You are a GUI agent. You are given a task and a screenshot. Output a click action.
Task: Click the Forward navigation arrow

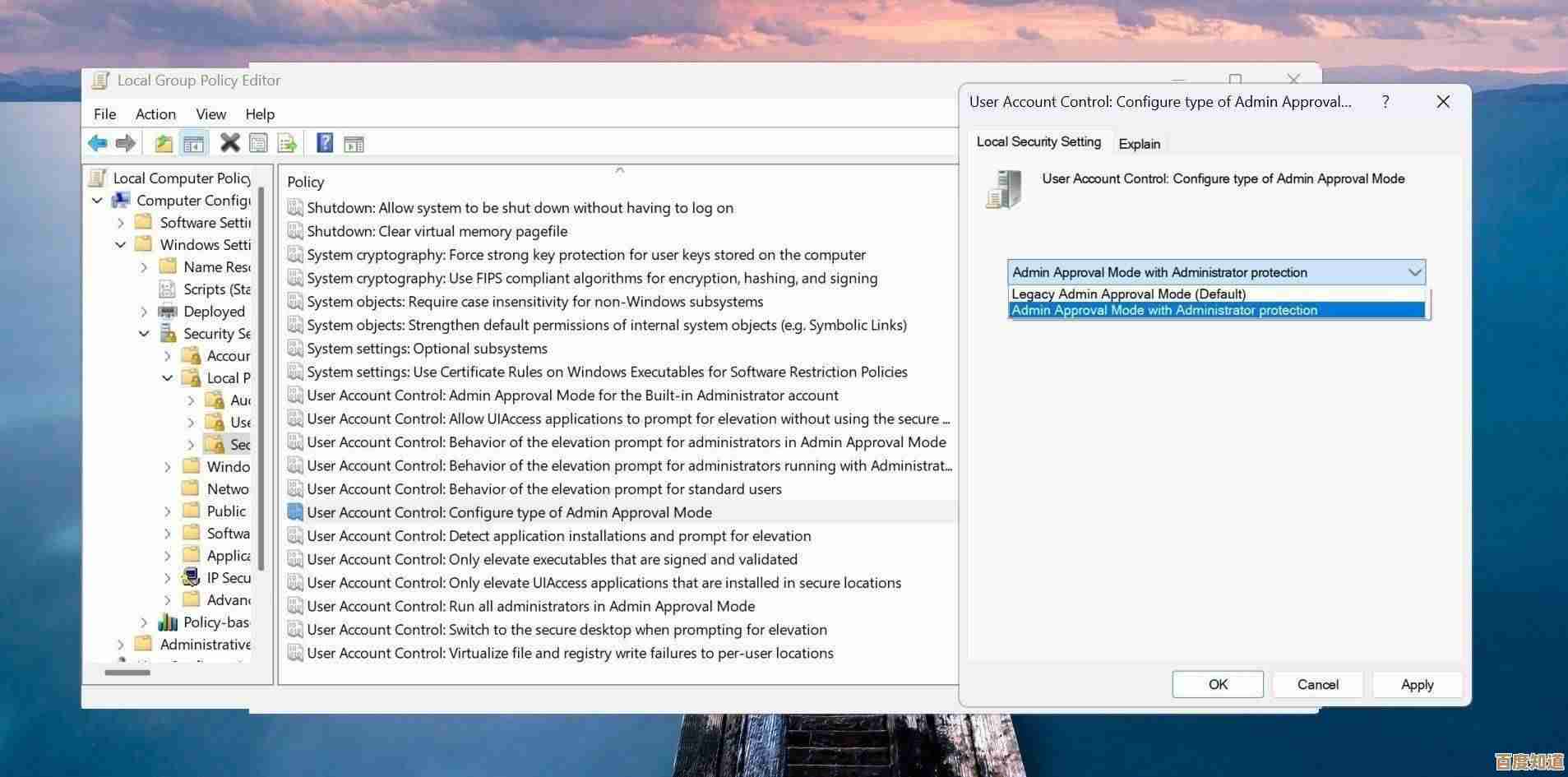[x=125, y=142]
